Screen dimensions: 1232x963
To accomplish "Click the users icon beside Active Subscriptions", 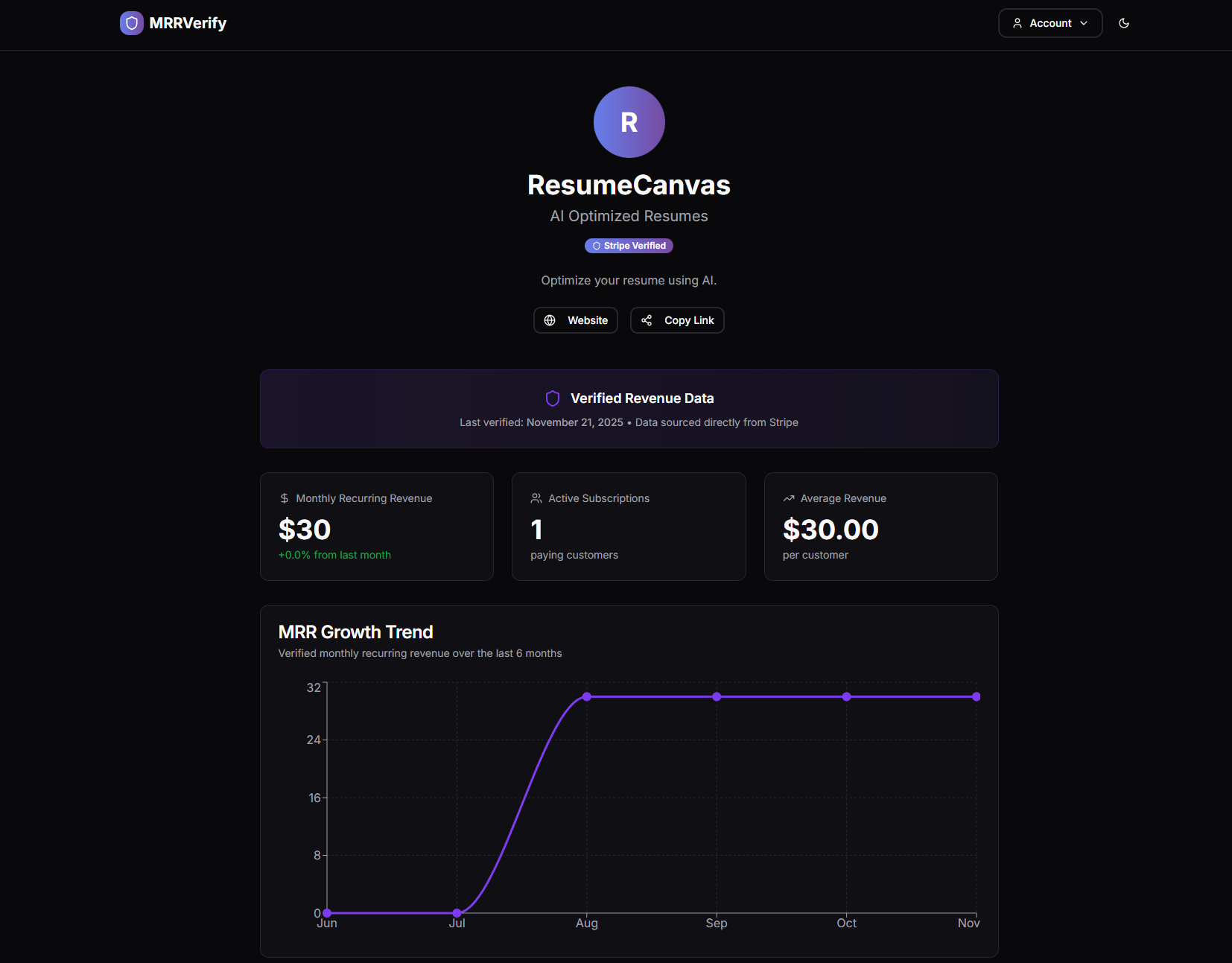I will click(536, 498).
